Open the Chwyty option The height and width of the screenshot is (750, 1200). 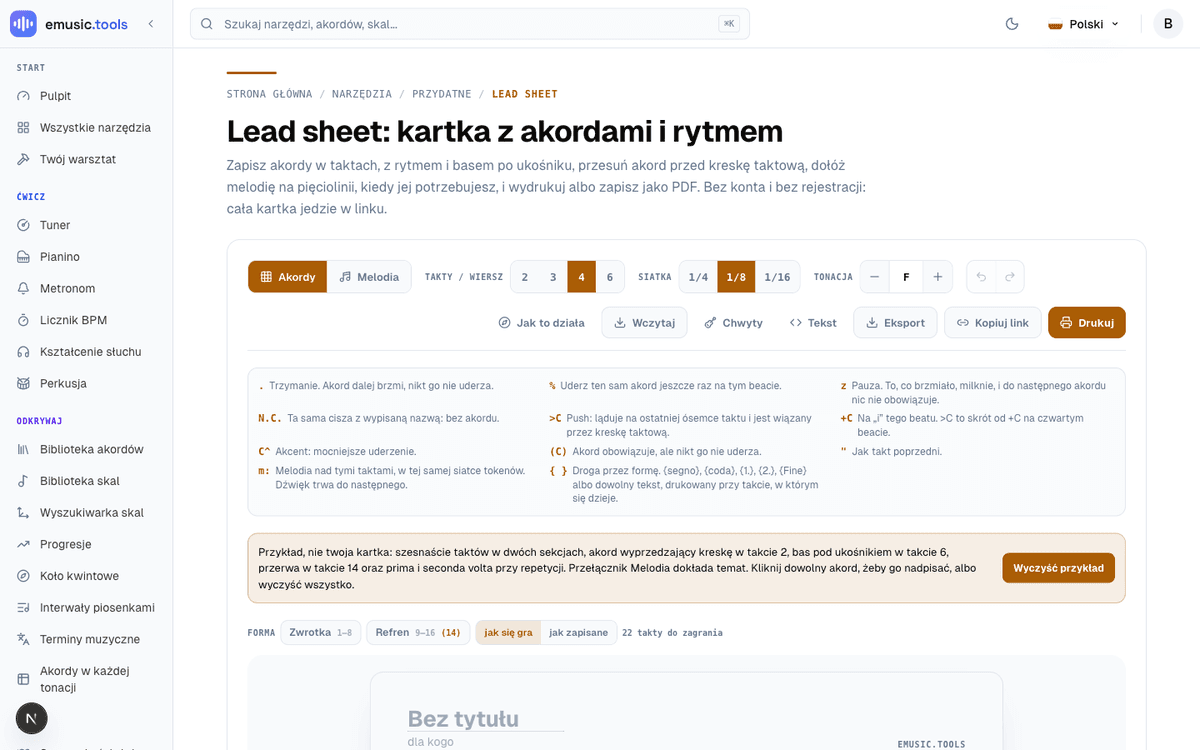tap(733, 323)
